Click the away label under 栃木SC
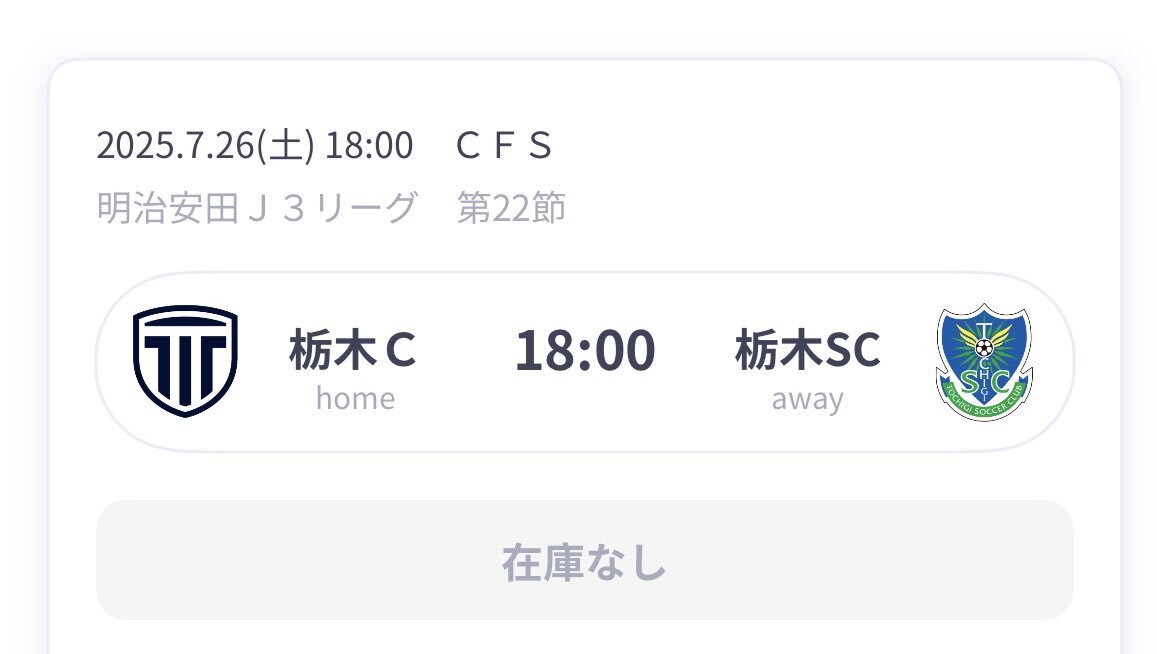Image resolution: width=1157 pixels, height=654 pixels. pyautogui.click(x=807, y=399)
